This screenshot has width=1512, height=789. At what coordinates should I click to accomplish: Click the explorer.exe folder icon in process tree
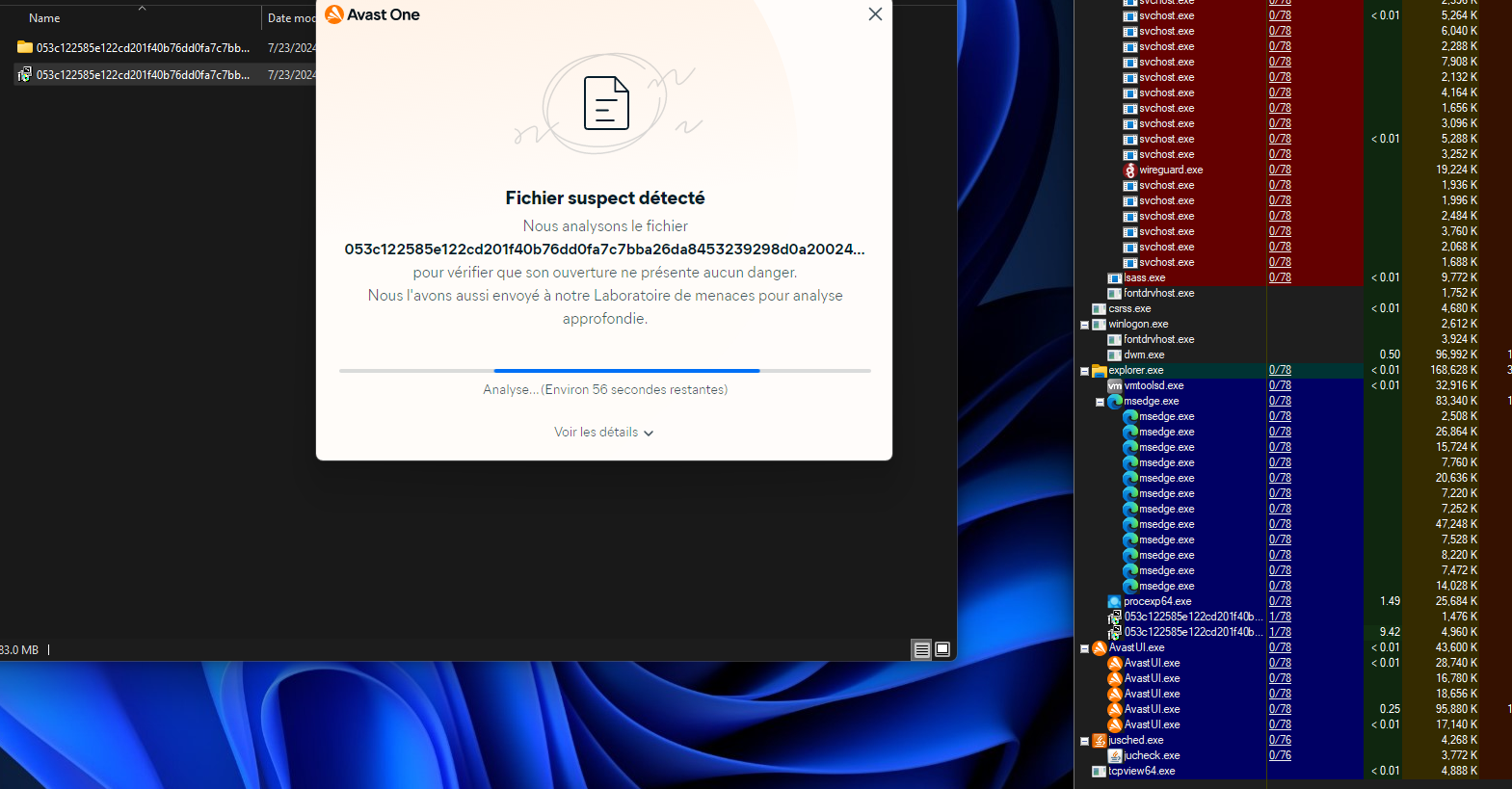click(x=1099, y=370)
